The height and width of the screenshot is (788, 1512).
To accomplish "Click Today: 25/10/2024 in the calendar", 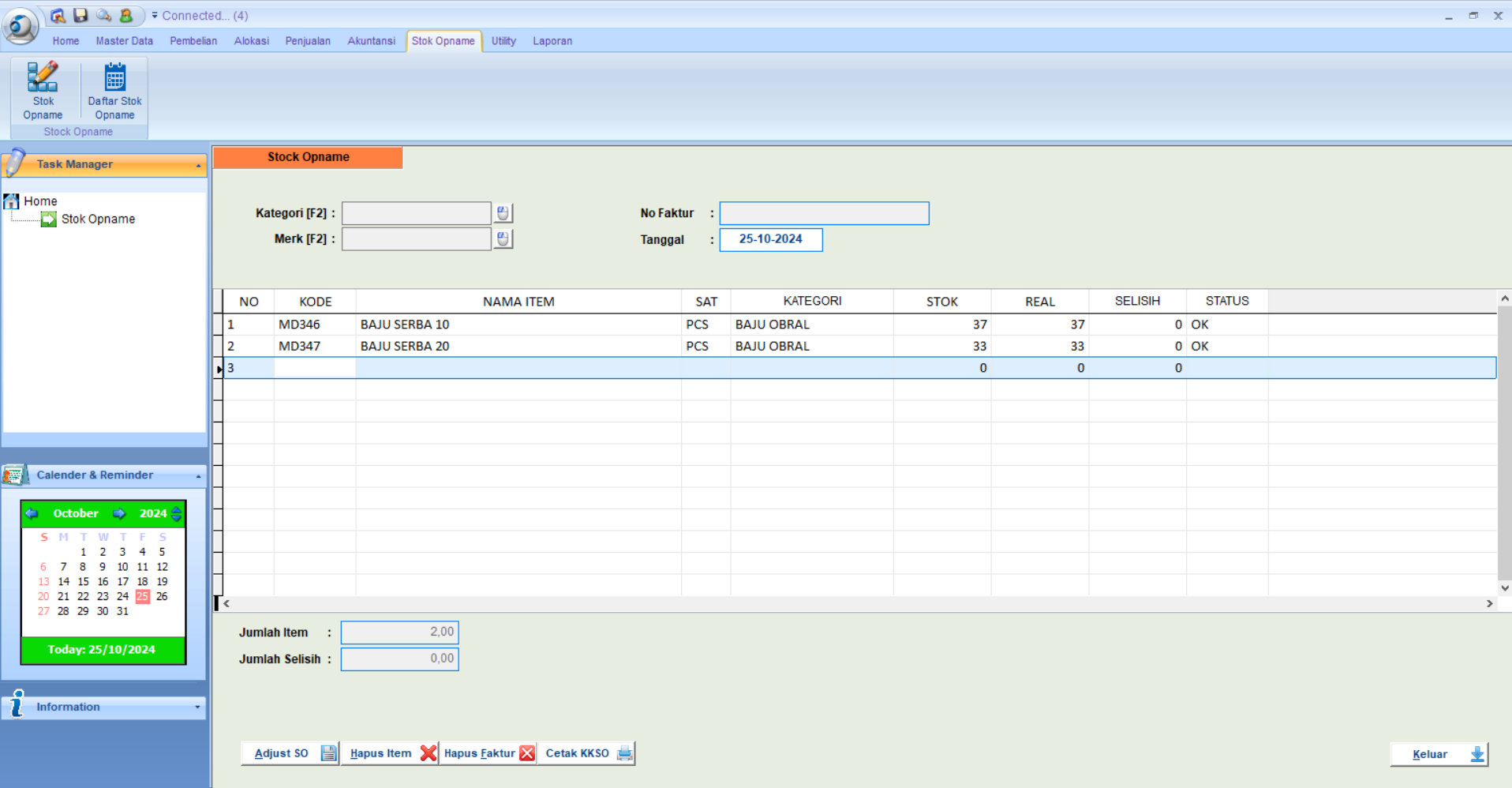I will 103,650.
